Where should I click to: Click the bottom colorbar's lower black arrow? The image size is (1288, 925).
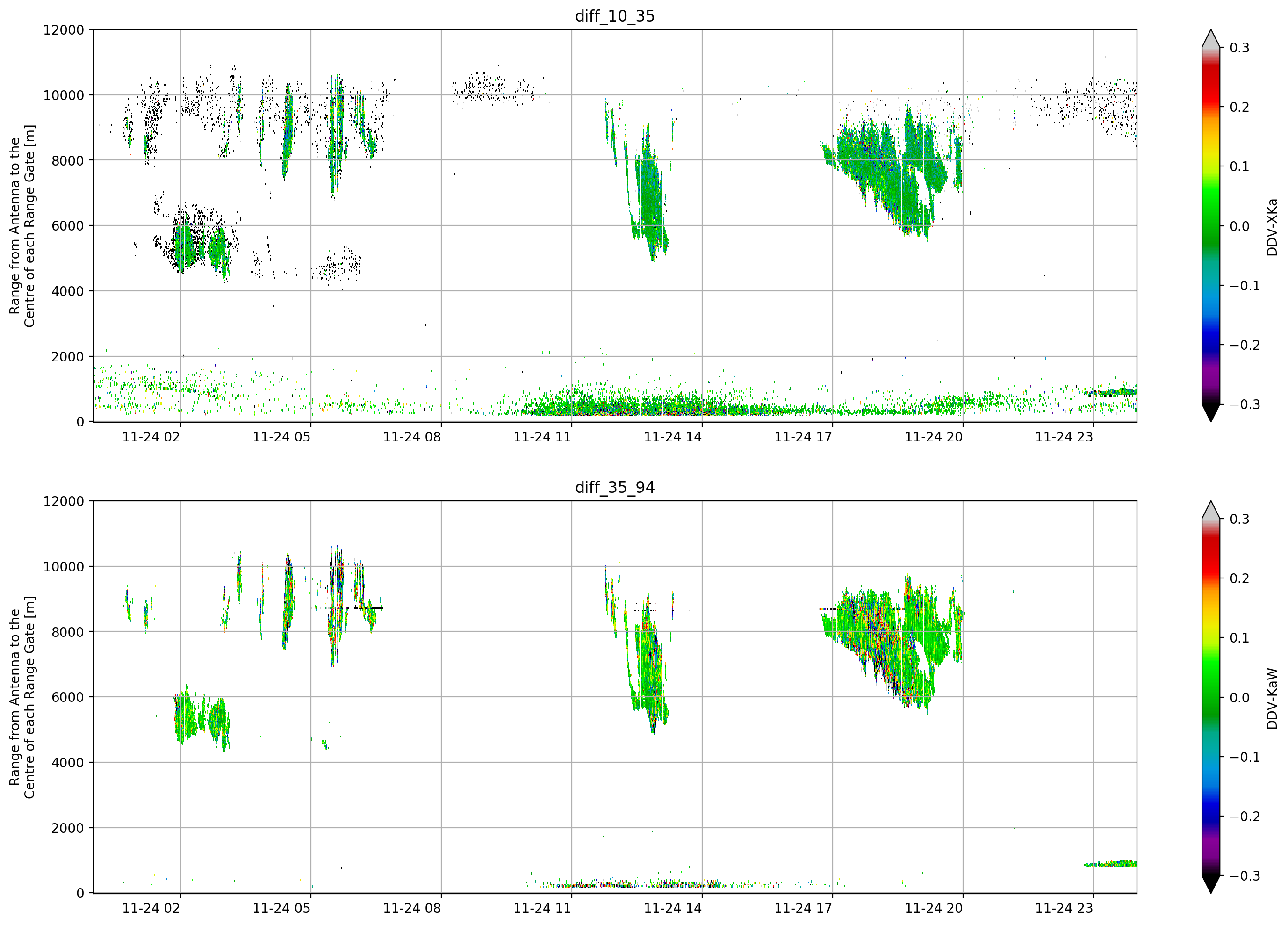[1211, 885]
